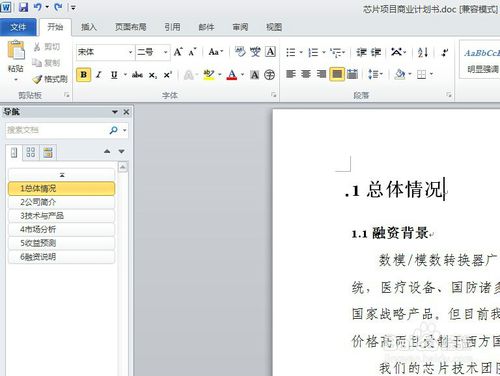Select 2公司简介 heading in navigation
Screen dimensions: 500x376
pyautogui.click(x=61, y=202)
